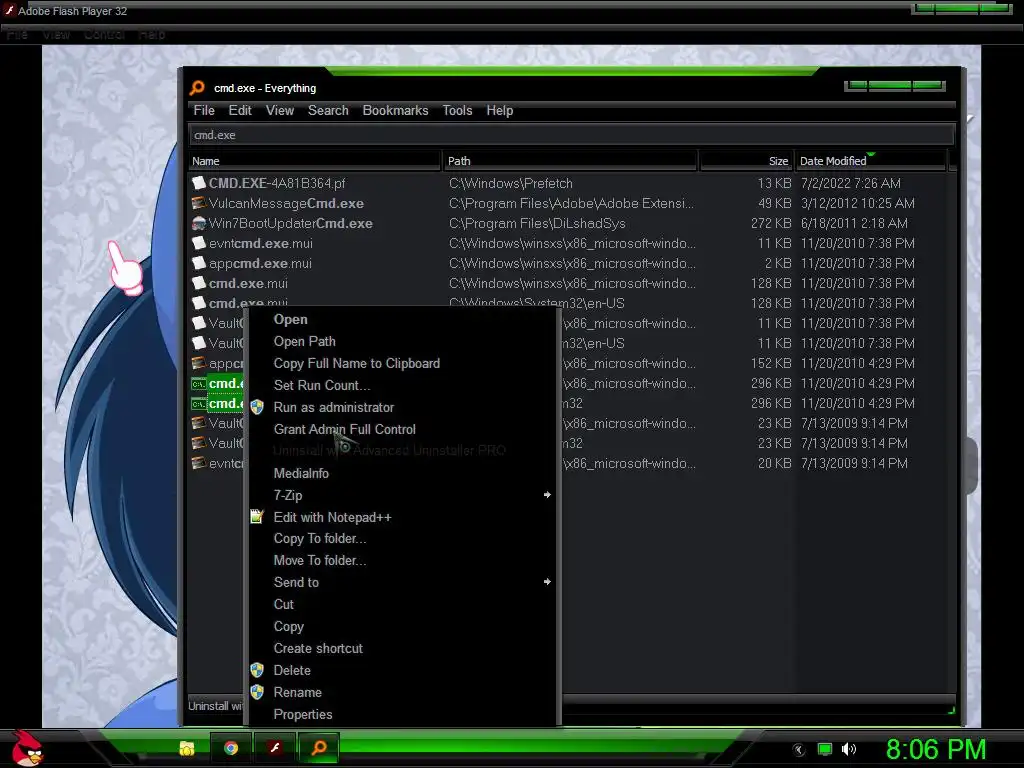This screenshot has height=768, width=1024.
Task: Click the shield icon beside Delete
Action: (x=257, y=670)
